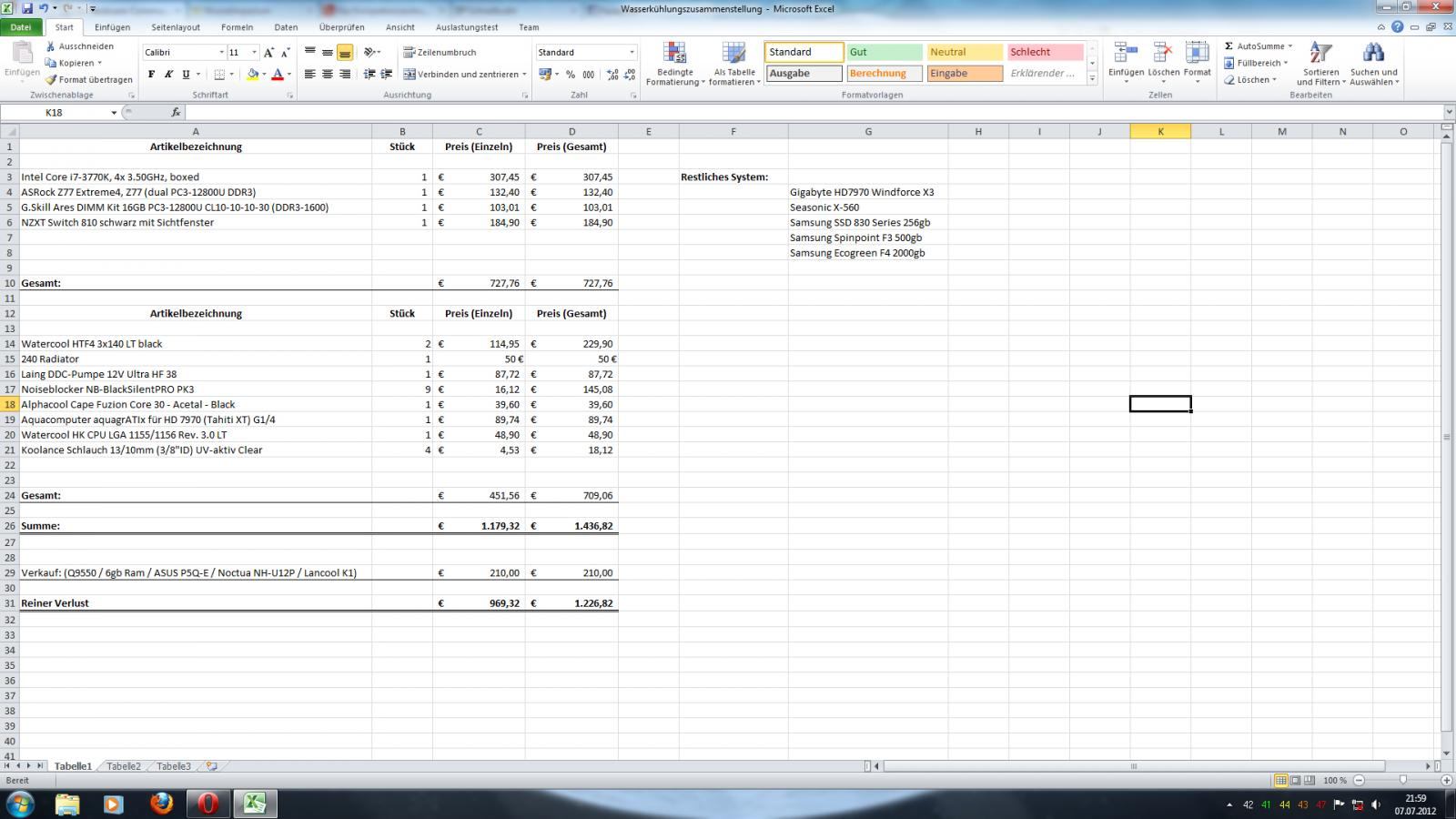
Task: Open Excel help with the question mark
Action: pos(1397,27)
